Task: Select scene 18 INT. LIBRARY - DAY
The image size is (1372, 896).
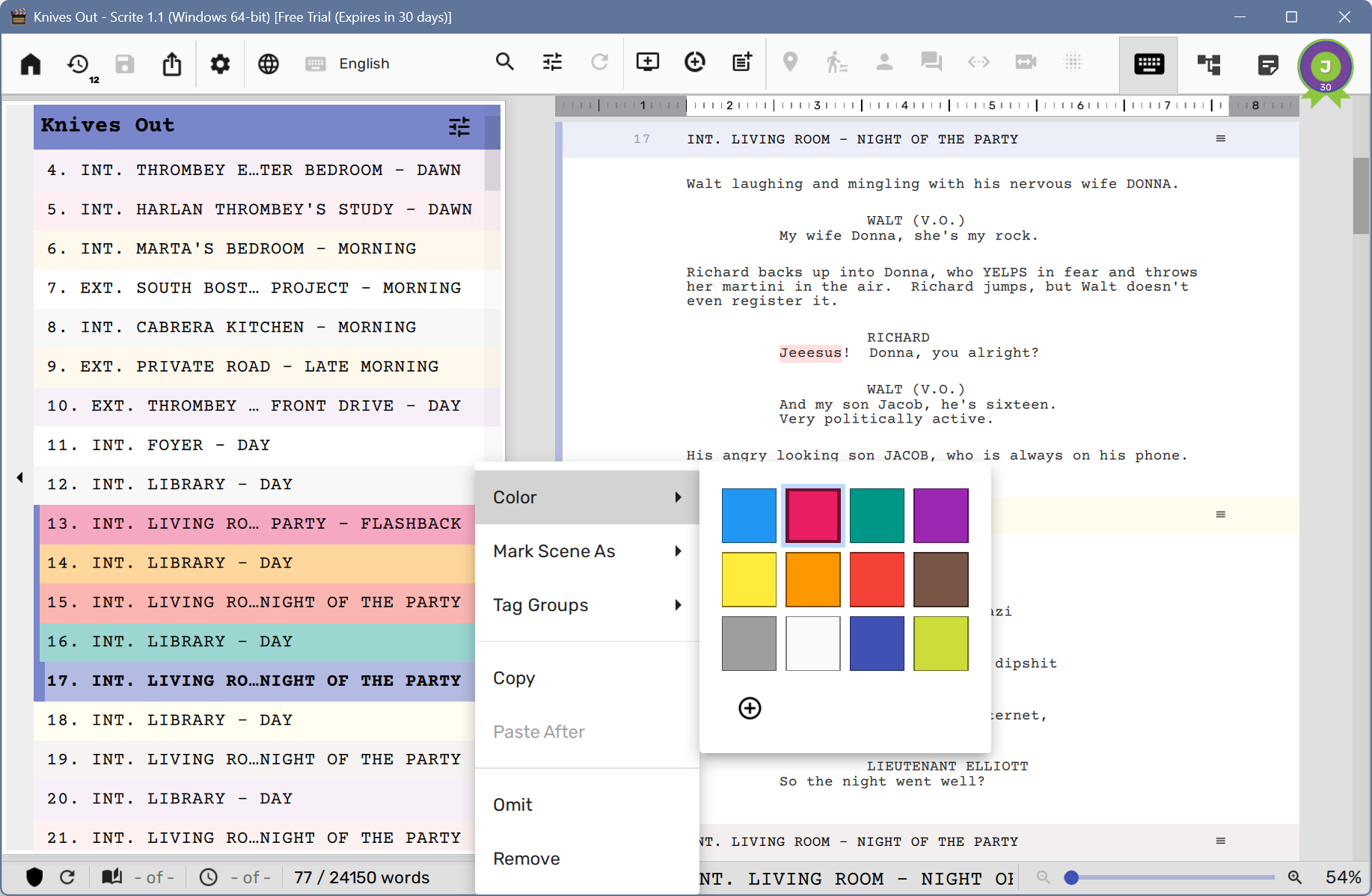Action: 254,719
